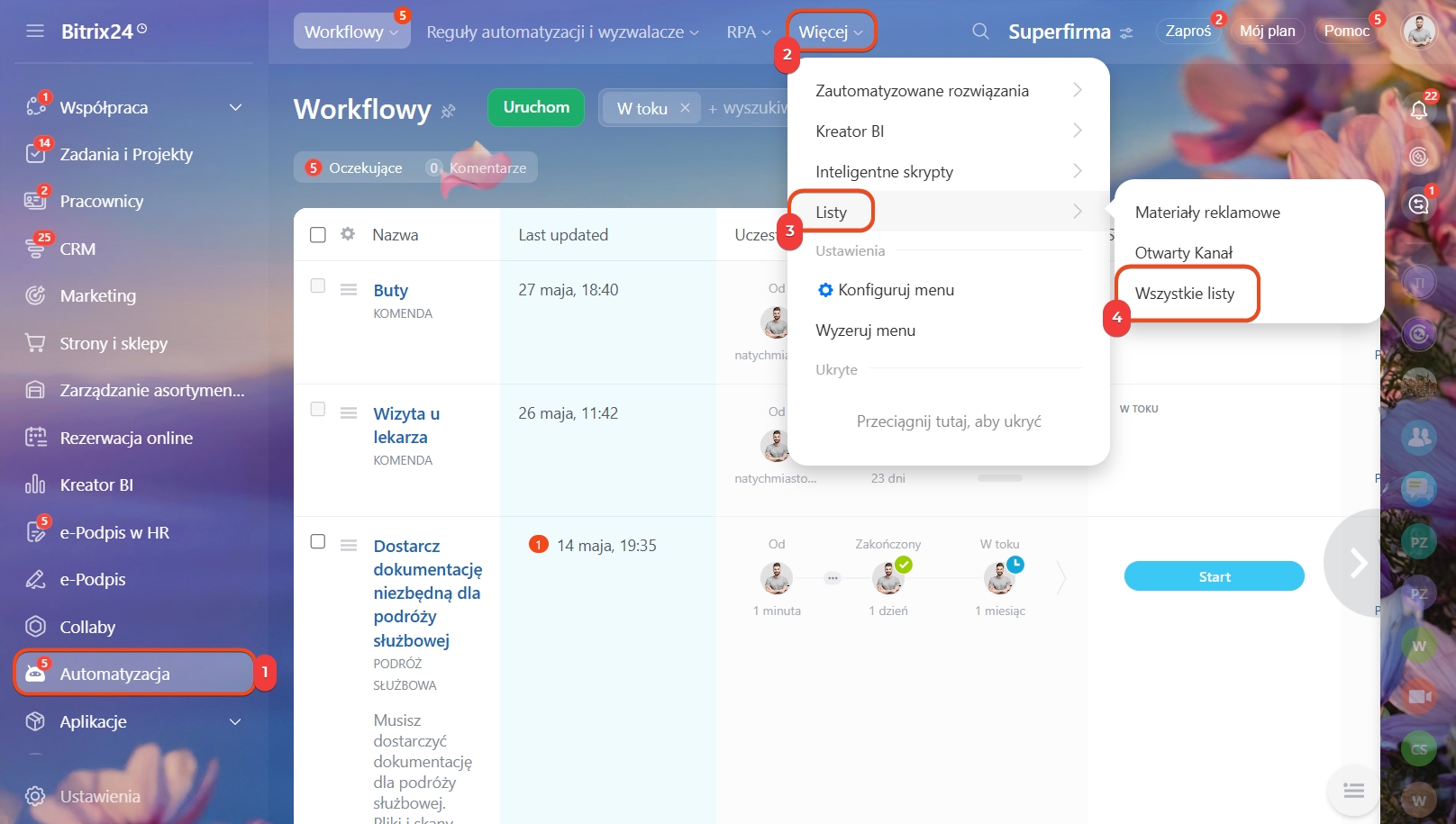The height and width of the screenshot is (824, 1456).
Task: Open the Buty workflow link
Action: click(390, 290)
